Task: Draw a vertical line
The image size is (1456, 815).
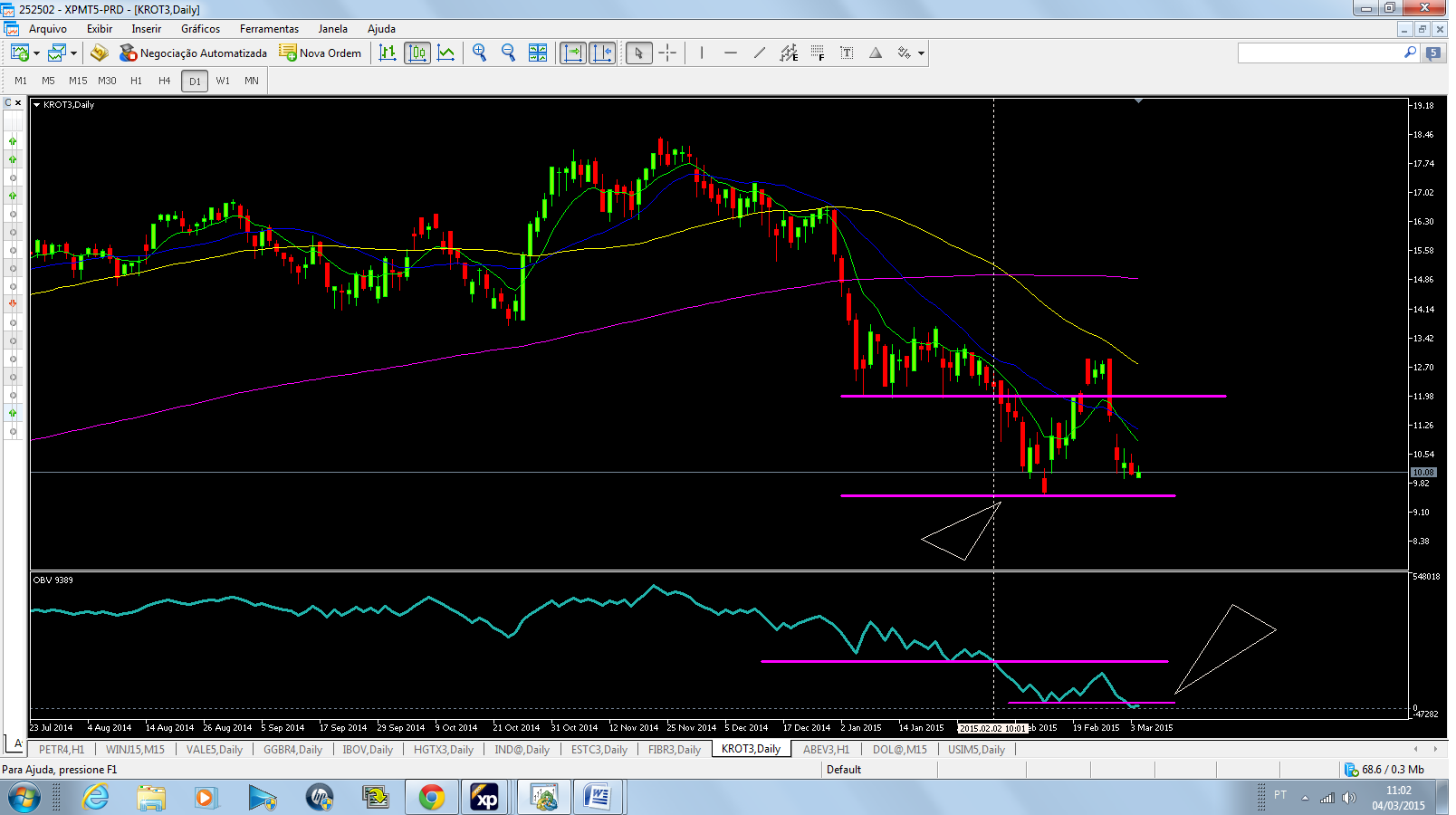Action: pyautogui.click(x=702, y=53)
